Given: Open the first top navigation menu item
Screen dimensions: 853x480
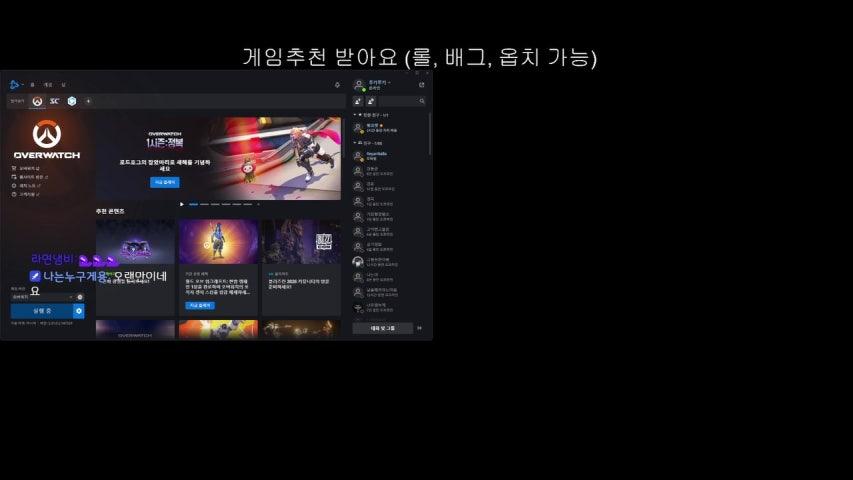Looking at the screenshot, I should 33,85.
